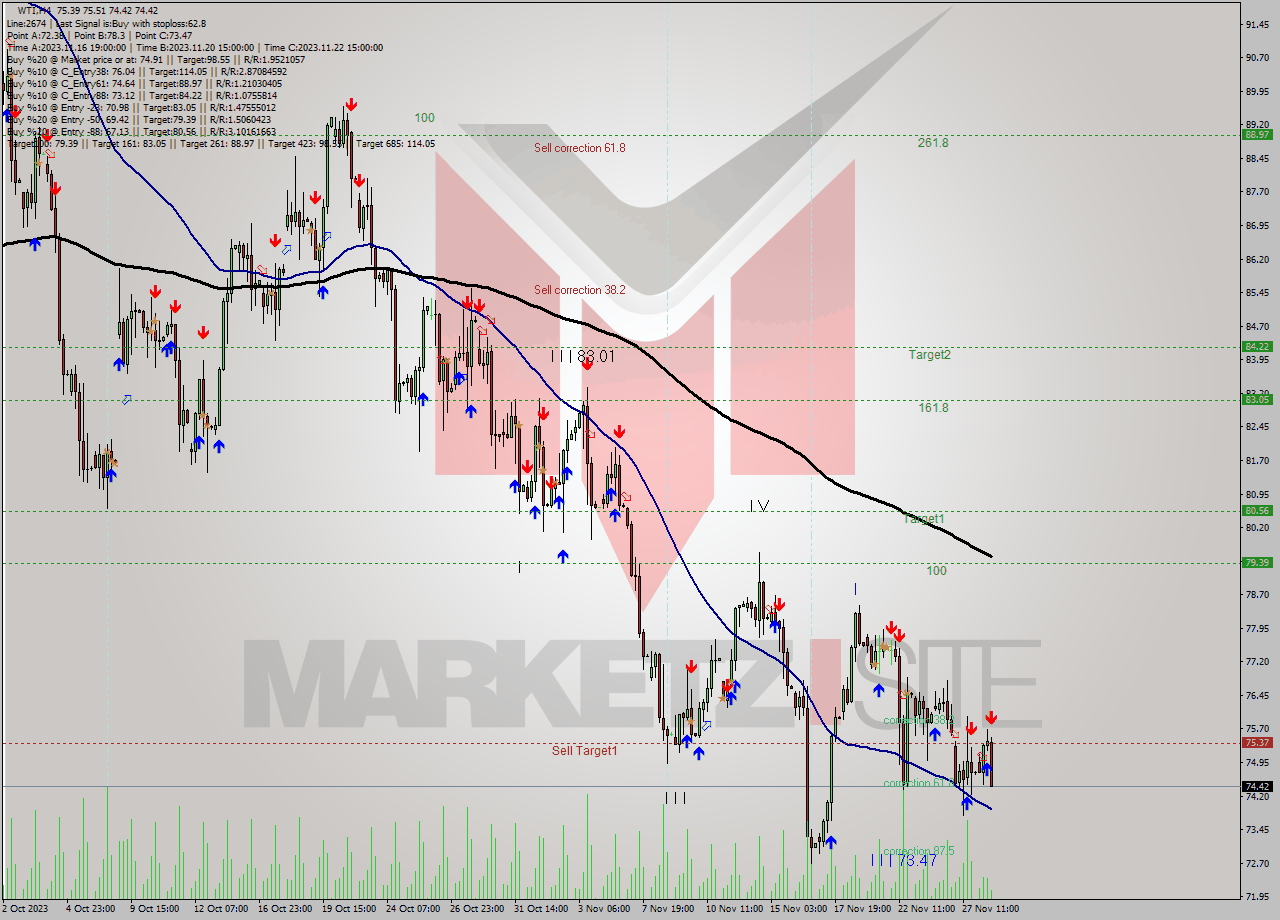Screen dimensions: 1280x920
Task: Click the 'I V' wave label
Action: [759, 506]
